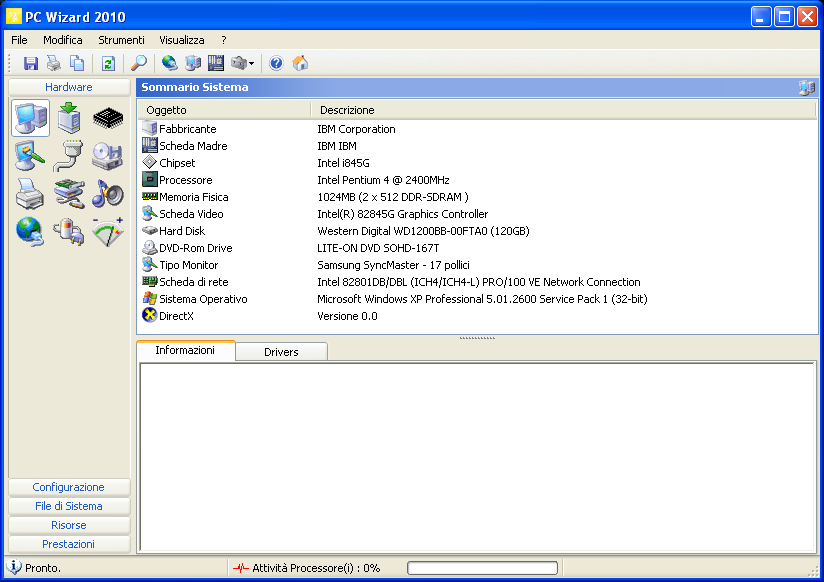Select the gauge meter icon in sidebar
This screenshot has width=824, height=582.
click(x=108, y=232)
